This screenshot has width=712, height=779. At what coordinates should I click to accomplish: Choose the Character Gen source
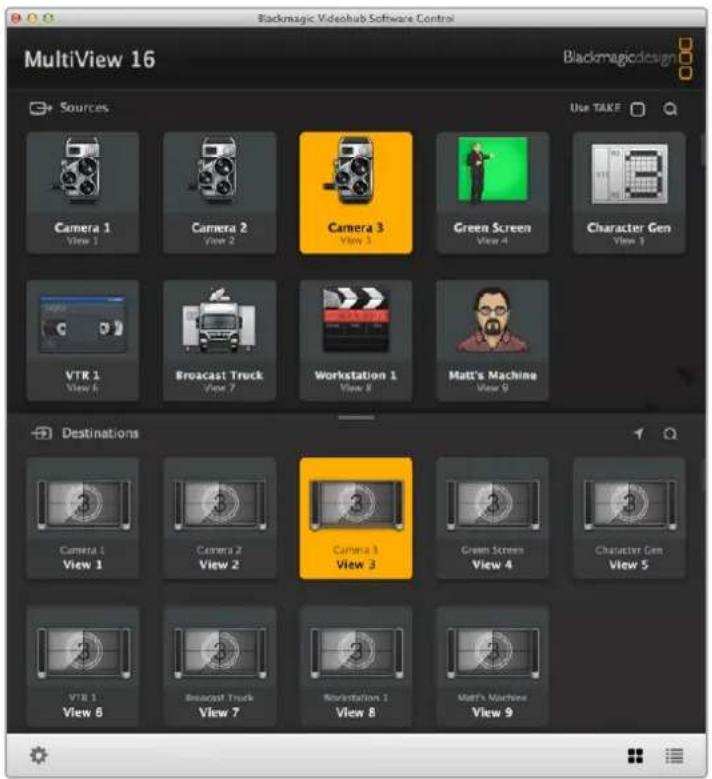[x=629, y=193]
